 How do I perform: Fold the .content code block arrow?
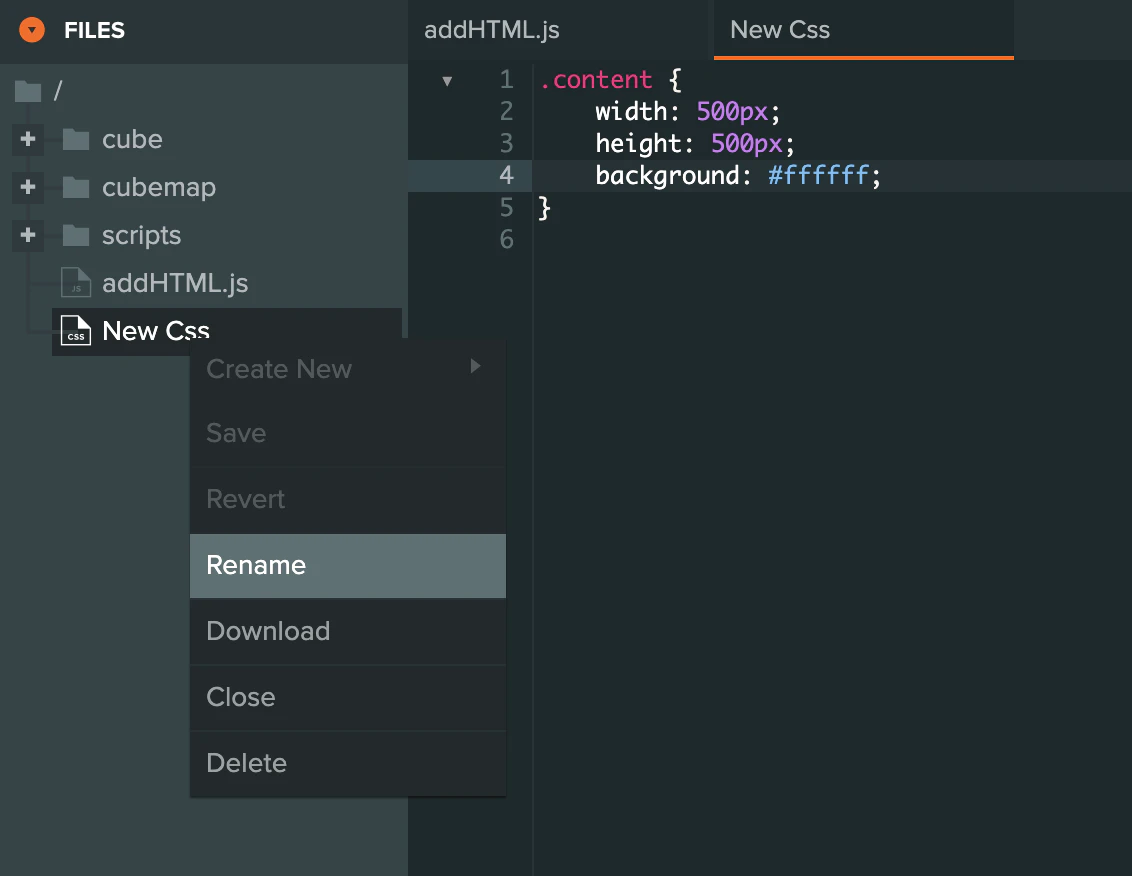[x=447, y=81]
